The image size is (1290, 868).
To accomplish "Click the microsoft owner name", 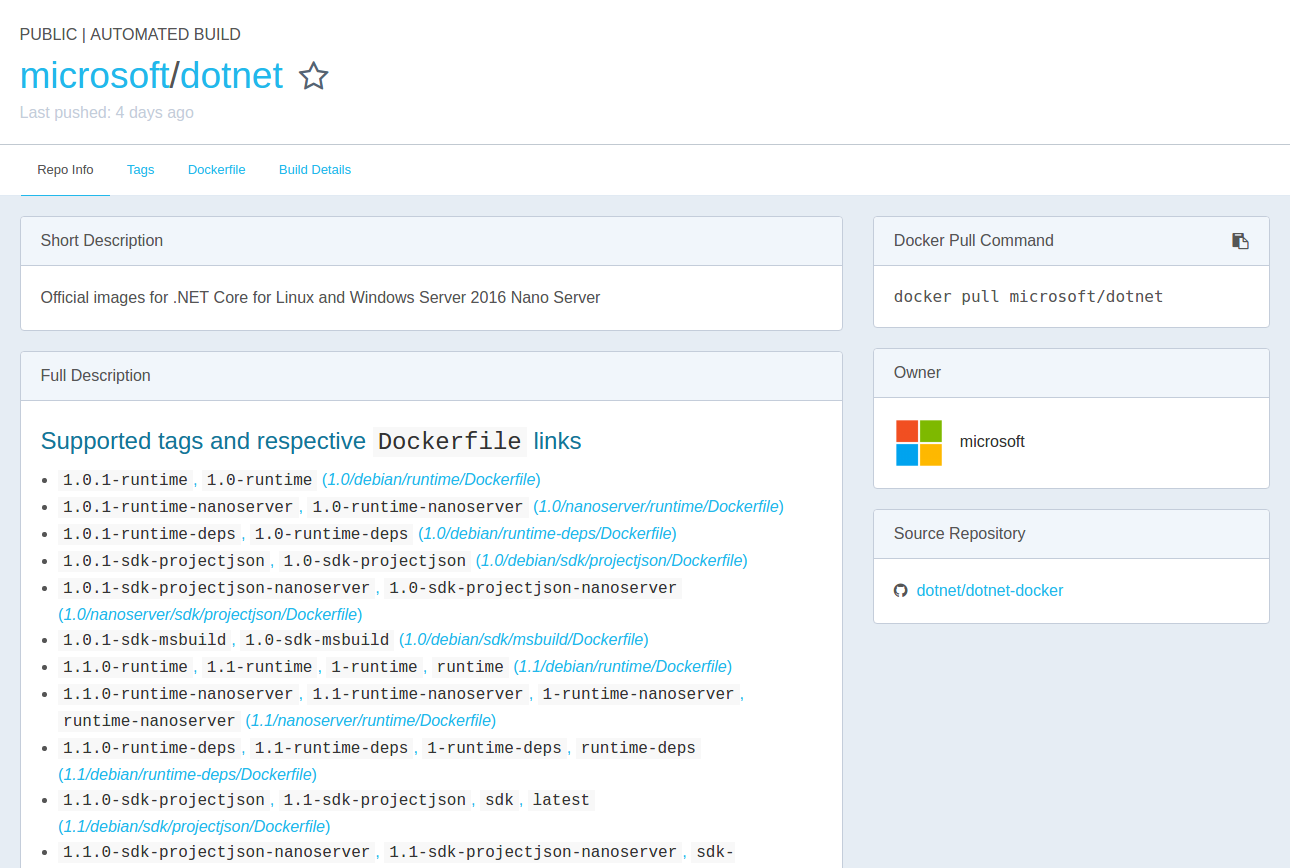I will click(x=992, y=442).
